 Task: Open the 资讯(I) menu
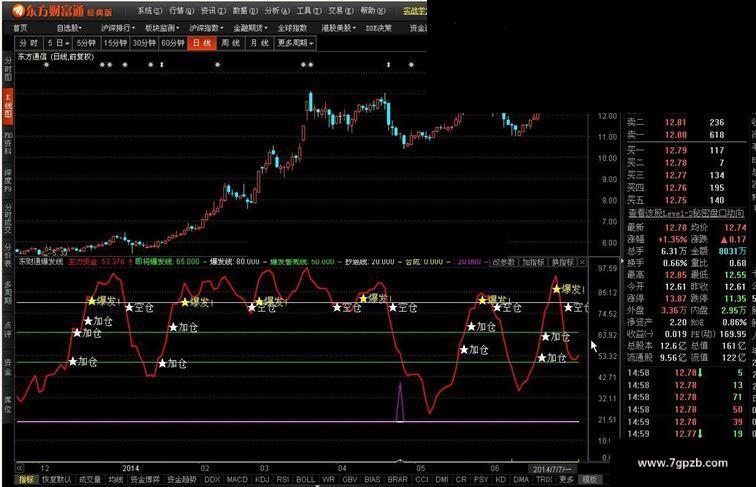click(x=213, y=10)
